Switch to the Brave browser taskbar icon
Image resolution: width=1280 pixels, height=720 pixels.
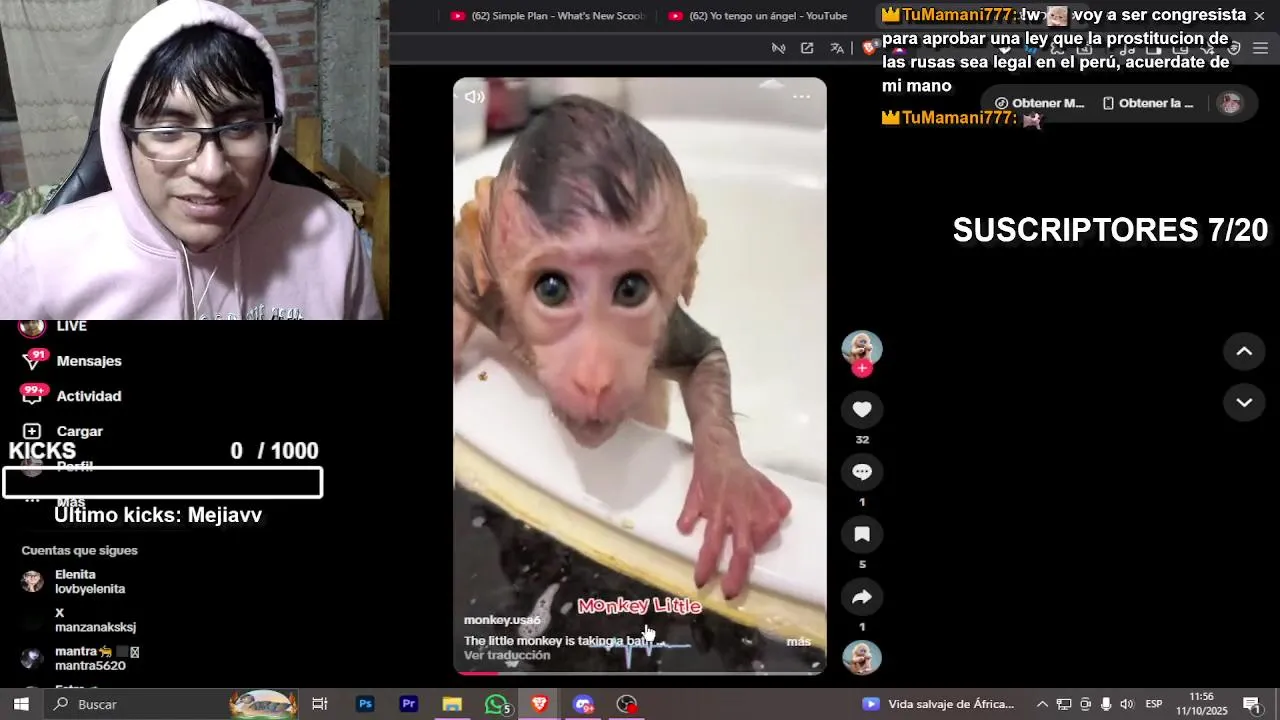point(540,704)
